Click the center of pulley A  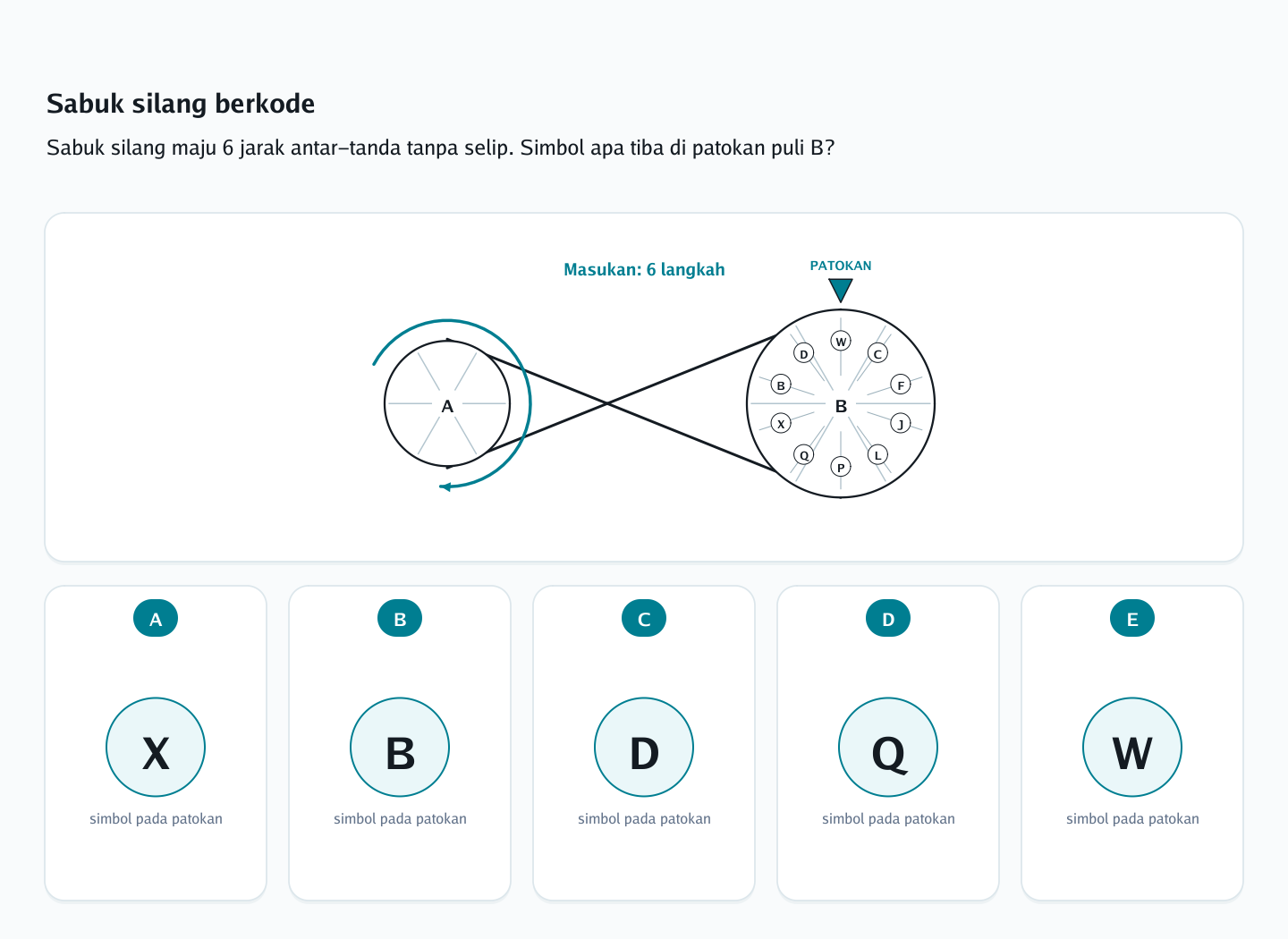pyautogui.click(x=447, y=405)
